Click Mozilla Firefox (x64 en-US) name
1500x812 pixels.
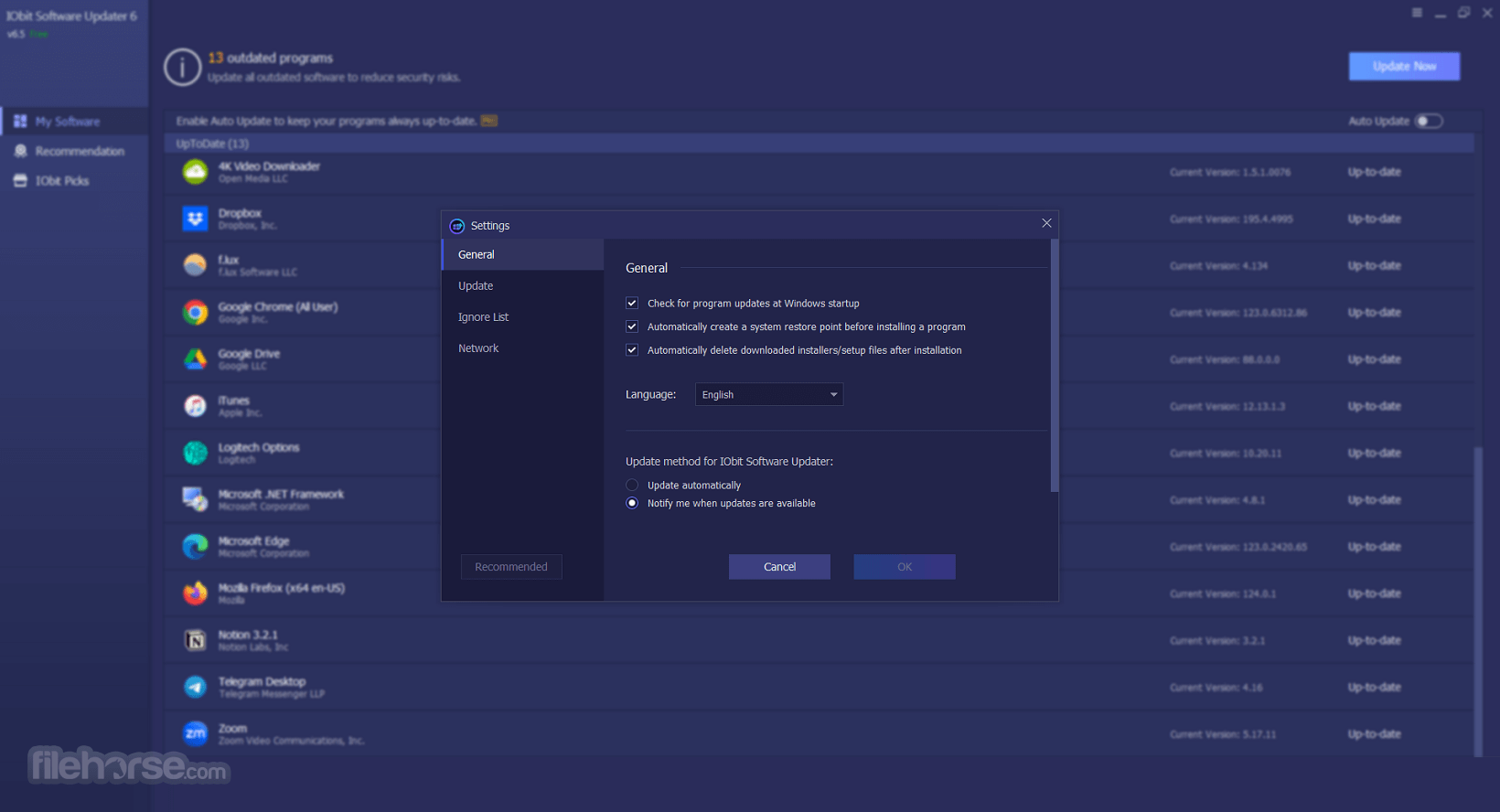282,588
